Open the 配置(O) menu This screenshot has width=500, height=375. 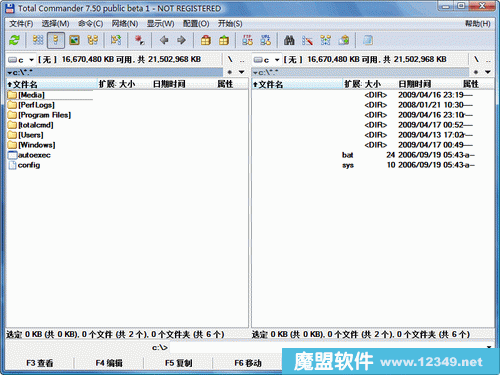196,24
